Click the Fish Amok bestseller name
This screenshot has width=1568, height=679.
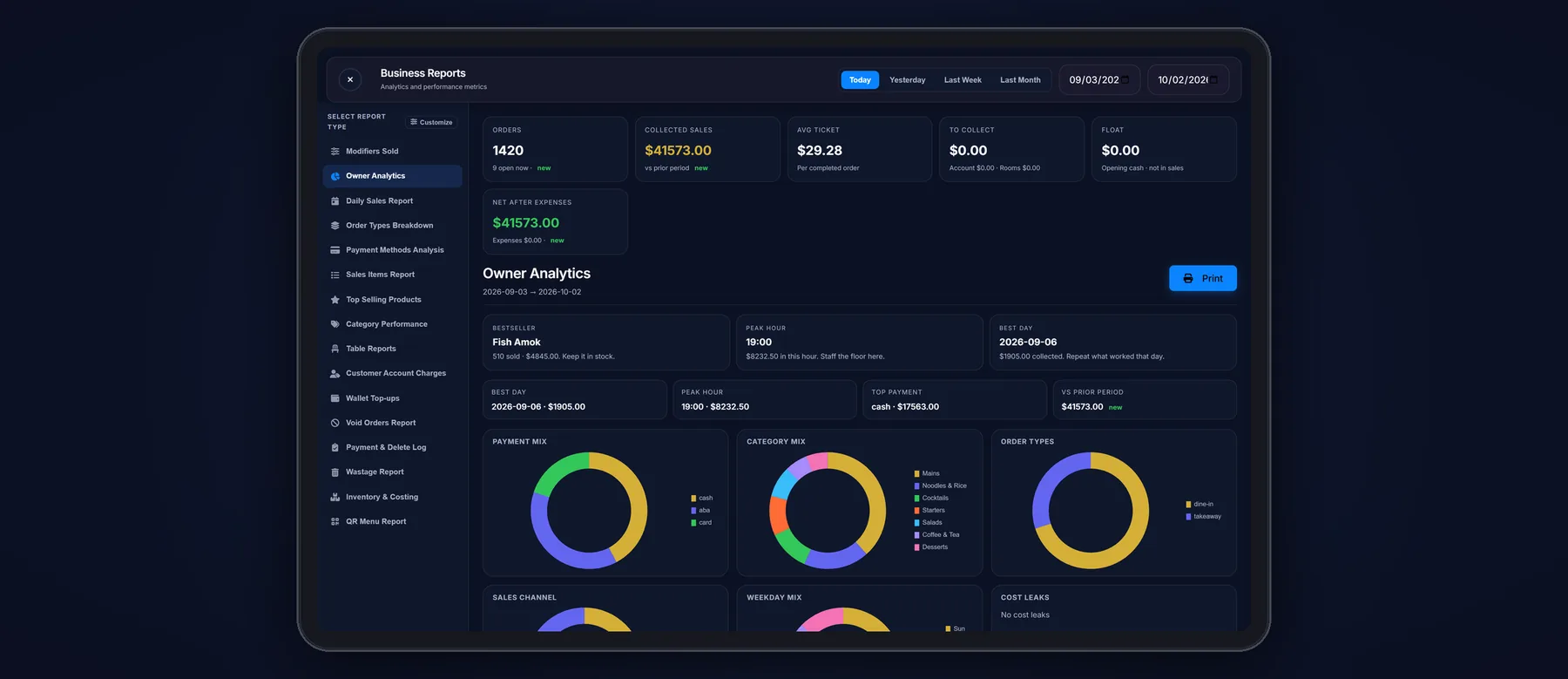coord(517,343)
